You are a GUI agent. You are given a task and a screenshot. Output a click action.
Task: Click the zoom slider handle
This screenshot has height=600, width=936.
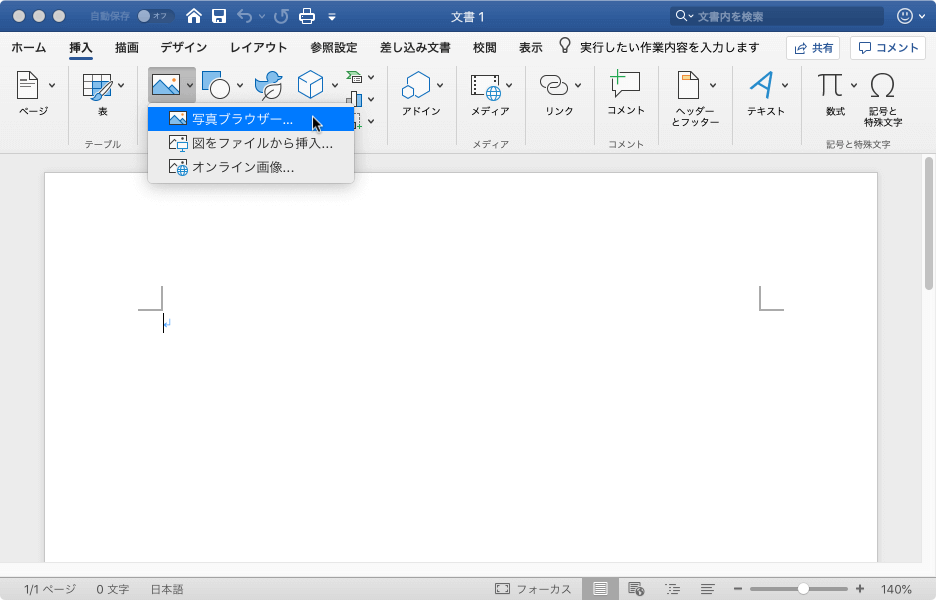[x=803, y=589]
